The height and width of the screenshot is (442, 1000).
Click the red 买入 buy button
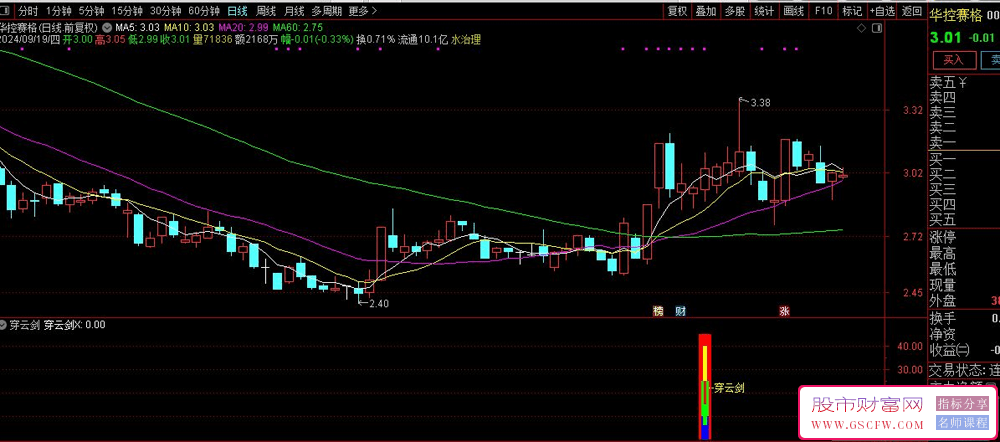click(954, 60)
